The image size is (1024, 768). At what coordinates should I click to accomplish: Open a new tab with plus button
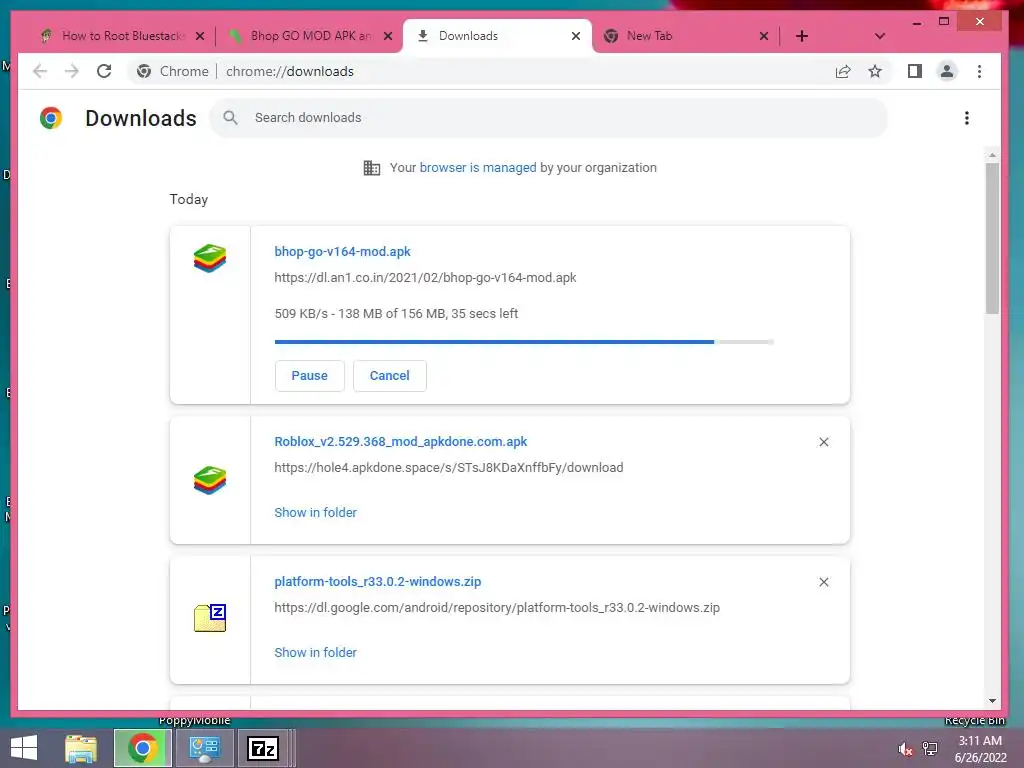[x=802, y=36]
